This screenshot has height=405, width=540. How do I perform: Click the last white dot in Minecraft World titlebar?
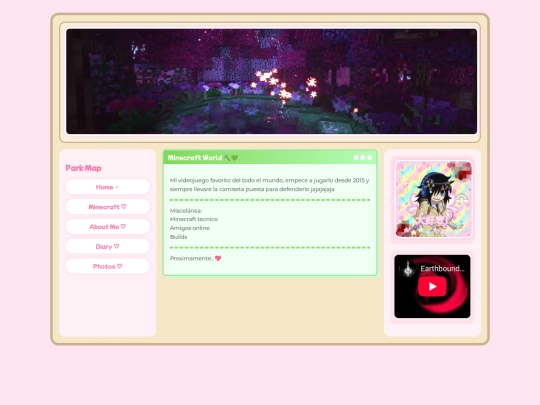370,157
